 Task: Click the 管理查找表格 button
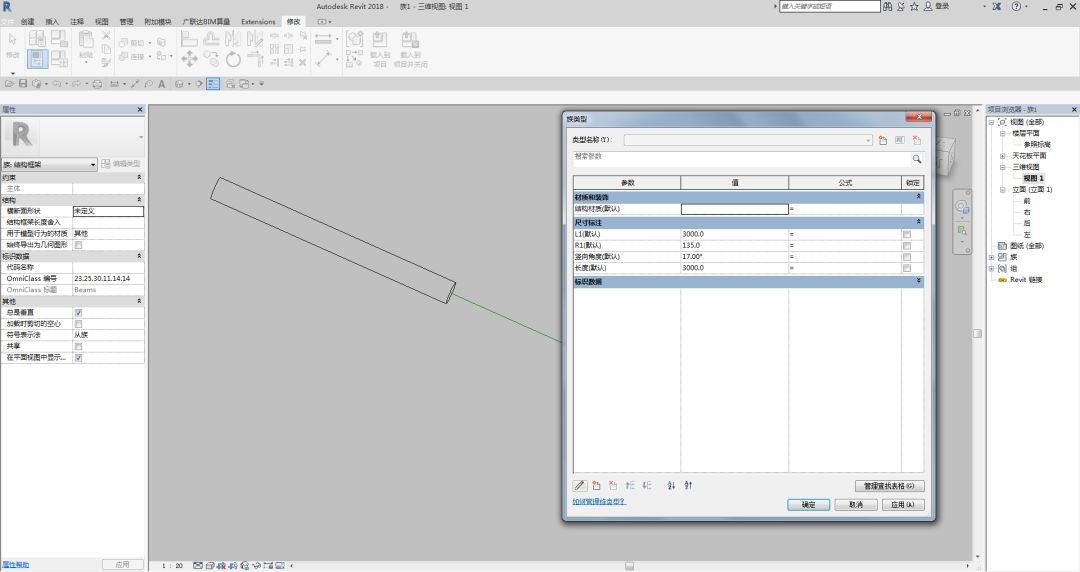889,486
